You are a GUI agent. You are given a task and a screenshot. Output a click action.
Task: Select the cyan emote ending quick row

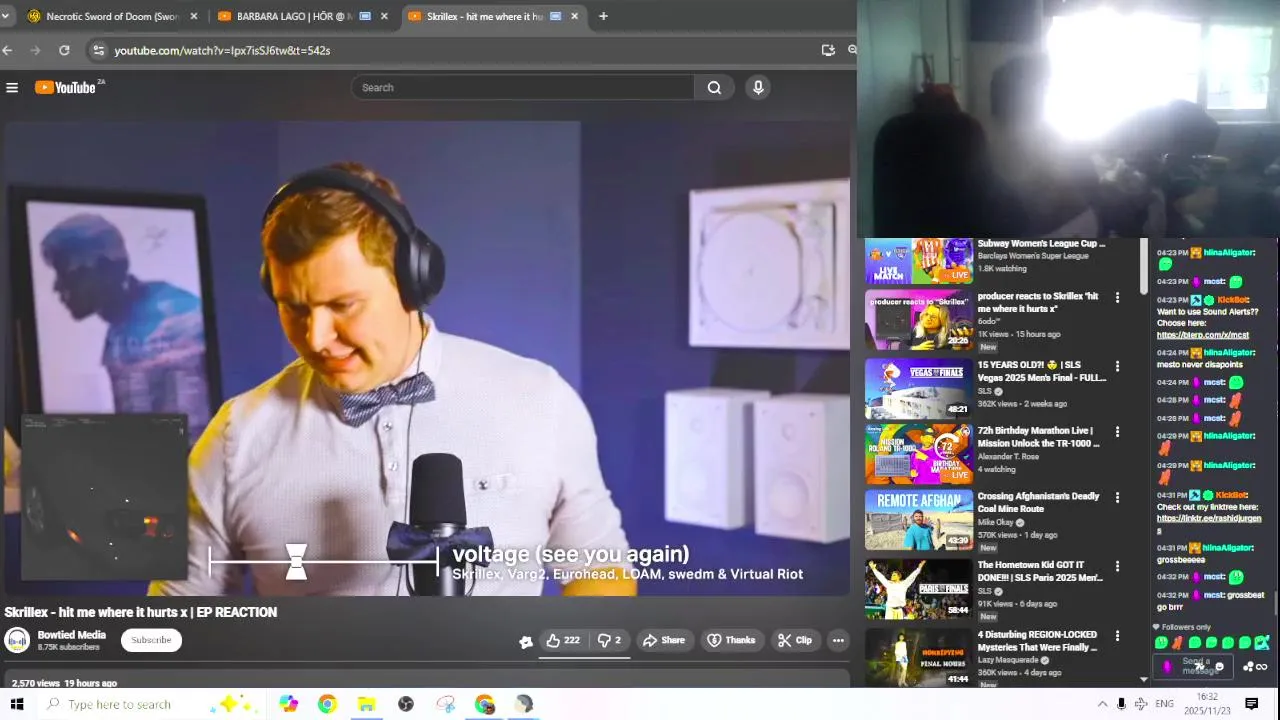pos(1262,643)
